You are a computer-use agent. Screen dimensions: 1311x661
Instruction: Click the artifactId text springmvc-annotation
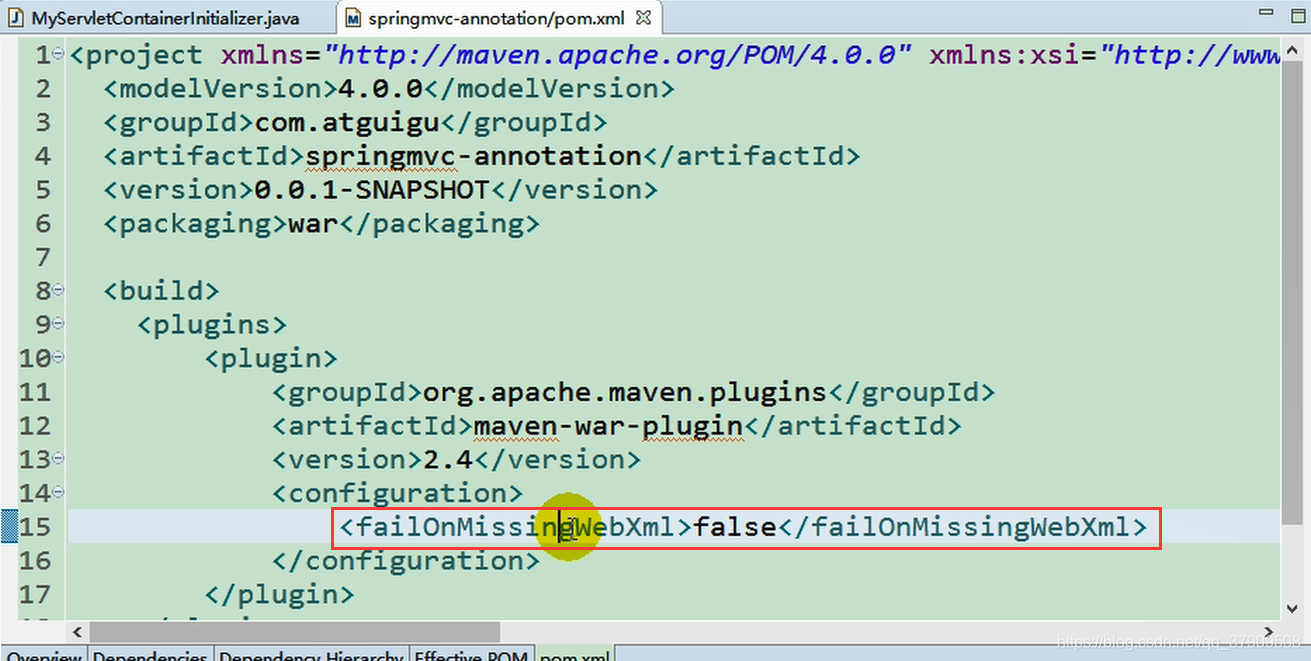tap(473, 156)
